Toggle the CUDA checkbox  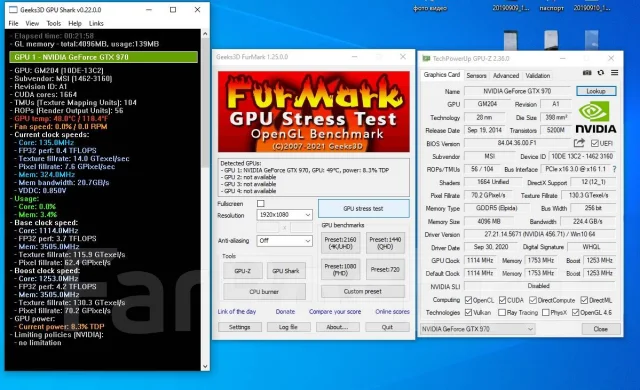coord(502,300)
